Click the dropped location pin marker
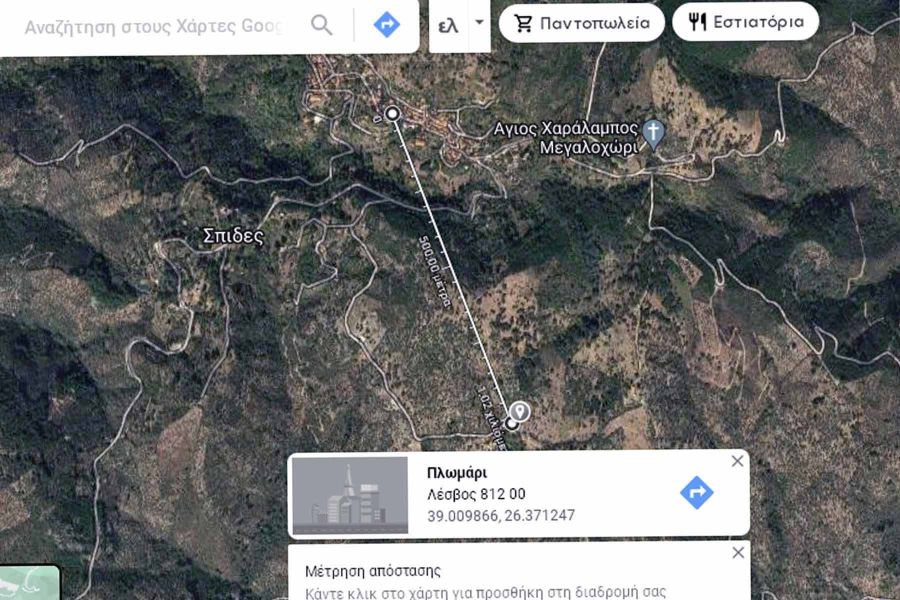The height and width of the screenshot is (600, 900). (519, 412)
